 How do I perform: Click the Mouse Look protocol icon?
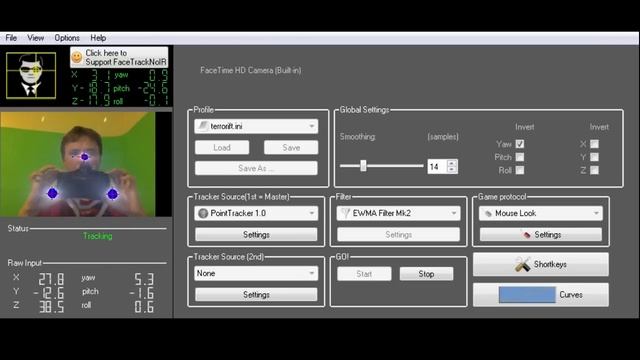tap(488, 213)
